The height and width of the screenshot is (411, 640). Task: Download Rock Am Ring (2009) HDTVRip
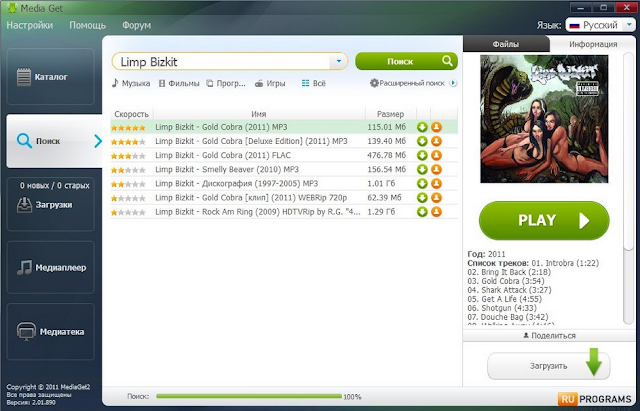pos(422,212)
